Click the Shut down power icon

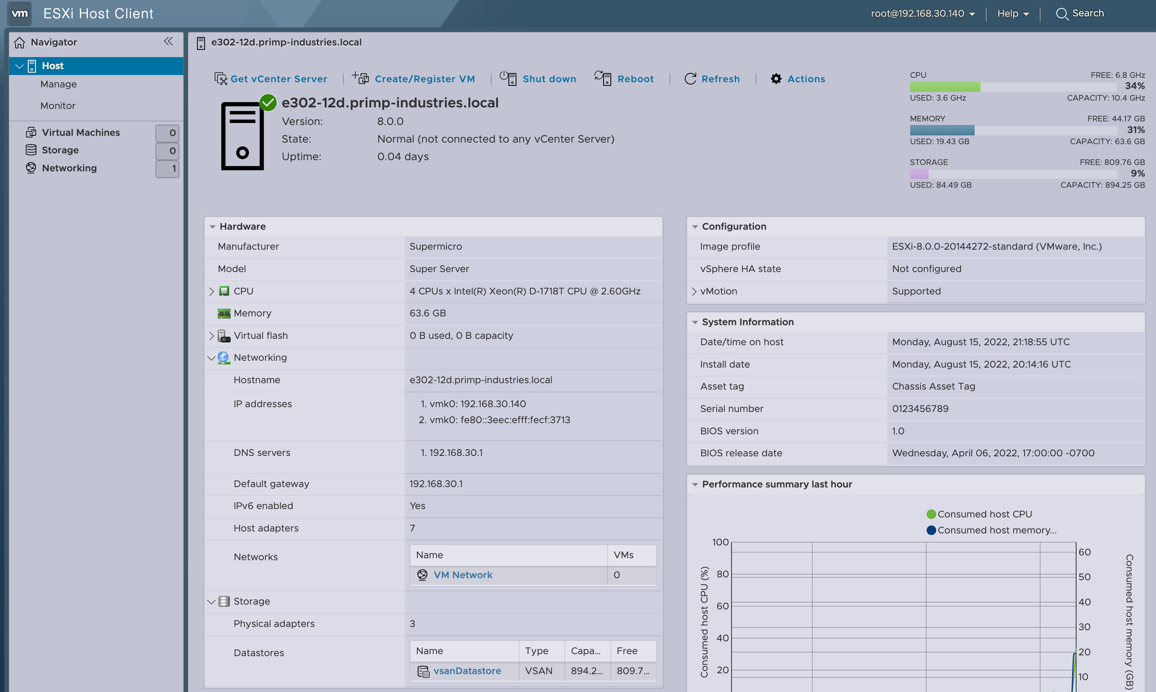pos(508,77)
